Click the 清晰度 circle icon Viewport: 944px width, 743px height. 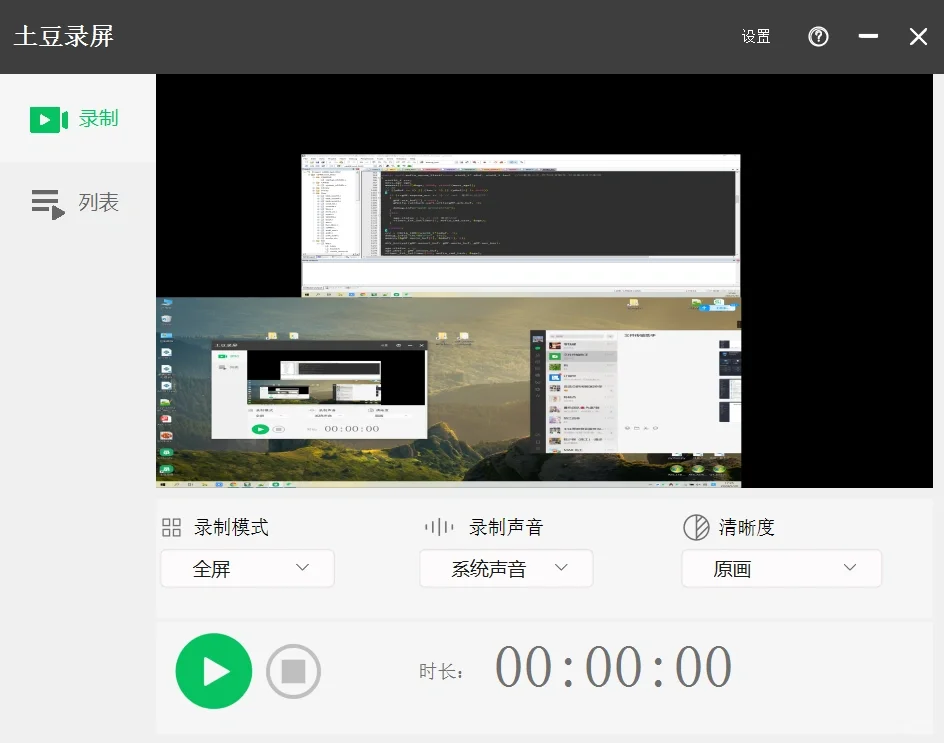pyautogui.click(x=696, y=527)
